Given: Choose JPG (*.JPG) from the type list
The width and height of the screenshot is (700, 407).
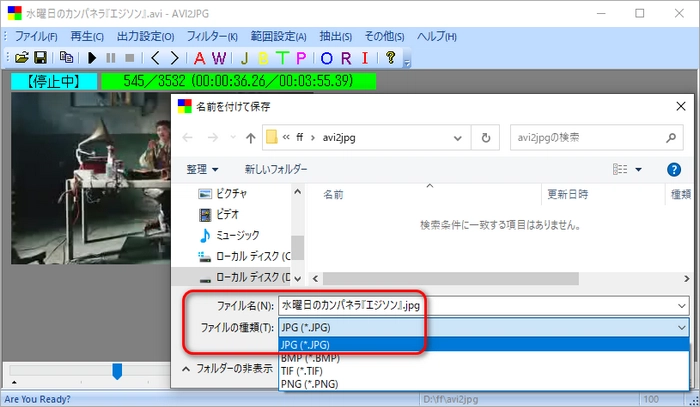Looking at the screenshot, I should pyautogui.click(x=483, y=345).
